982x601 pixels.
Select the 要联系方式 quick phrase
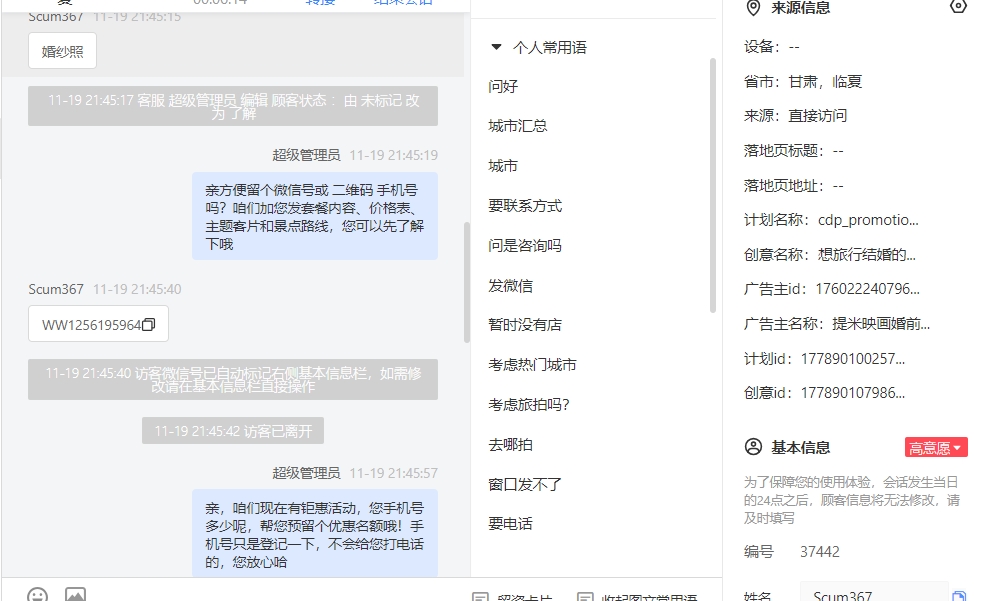pos(525,206)
